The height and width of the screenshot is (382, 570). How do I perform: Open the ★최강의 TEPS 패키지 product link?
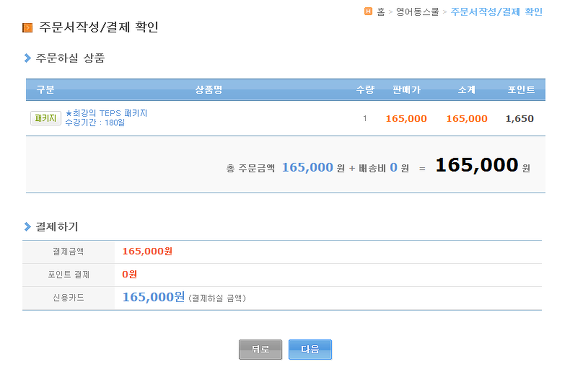[x=106, y=113]
